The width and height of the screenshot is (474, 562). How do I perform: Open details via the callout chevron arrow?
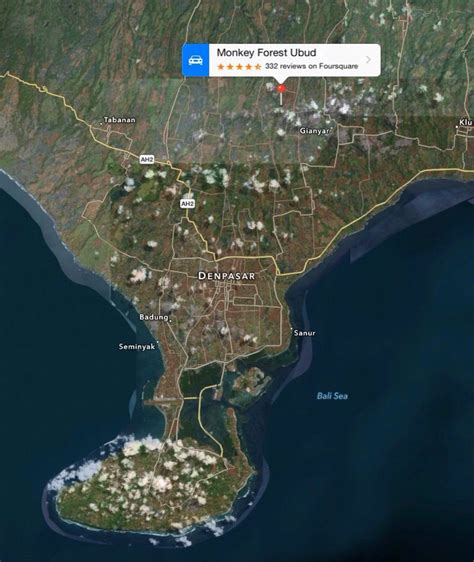[368, 59]
